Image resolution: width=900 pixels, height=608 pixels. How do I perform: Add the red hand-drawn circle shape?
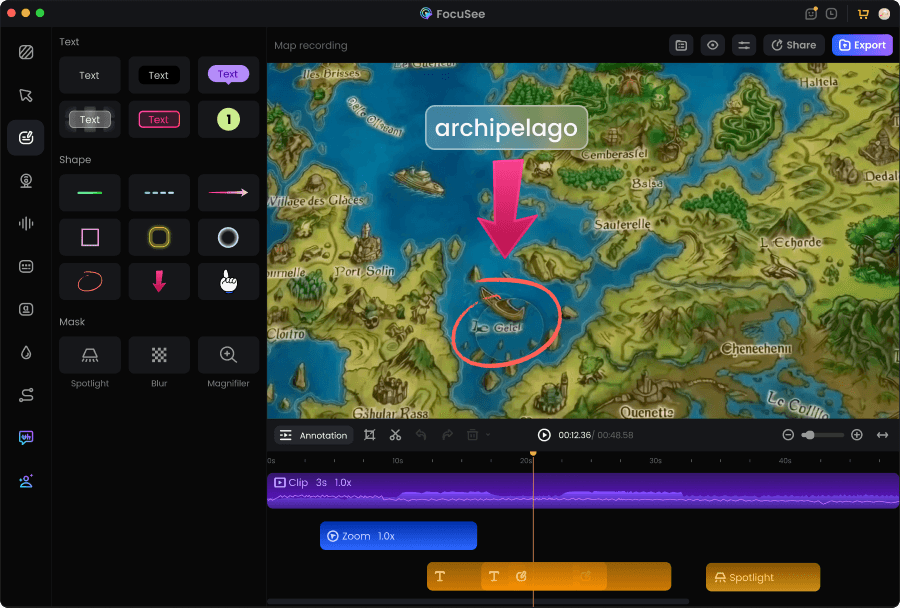90,281
